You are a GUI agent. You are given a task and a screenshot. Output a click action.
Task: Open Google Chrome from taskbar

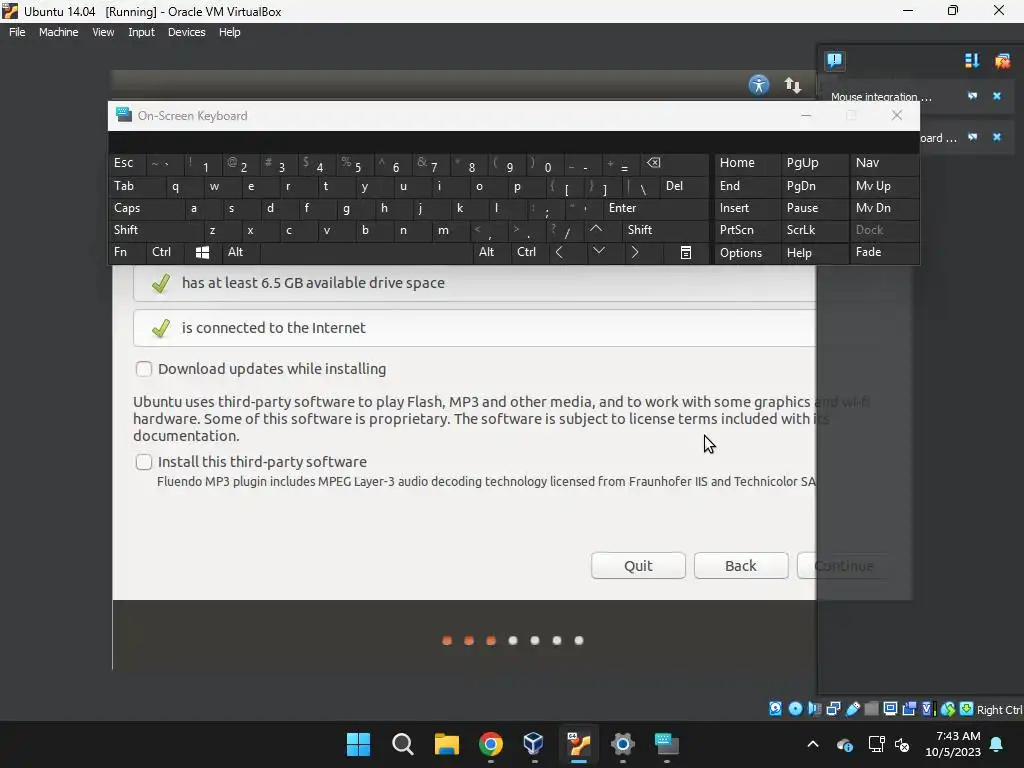click(490, 744)
